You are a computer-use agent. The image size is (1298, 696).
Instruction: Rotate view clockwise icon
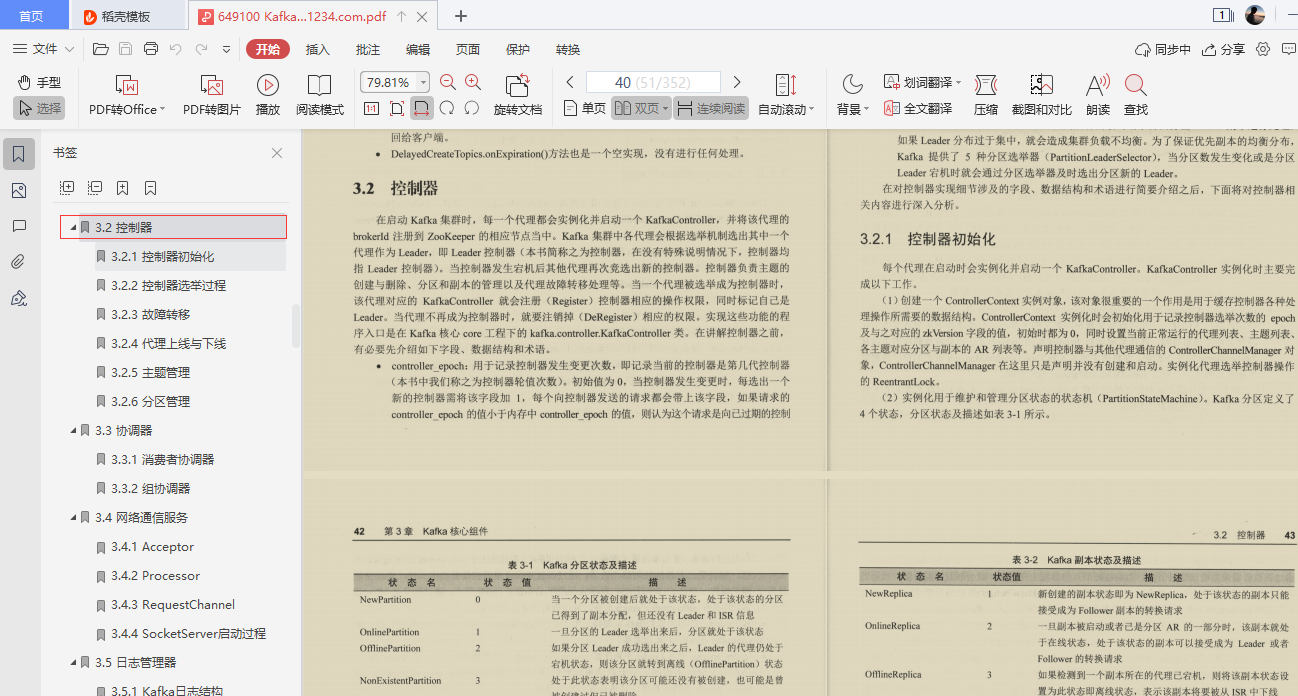(447, 108)
